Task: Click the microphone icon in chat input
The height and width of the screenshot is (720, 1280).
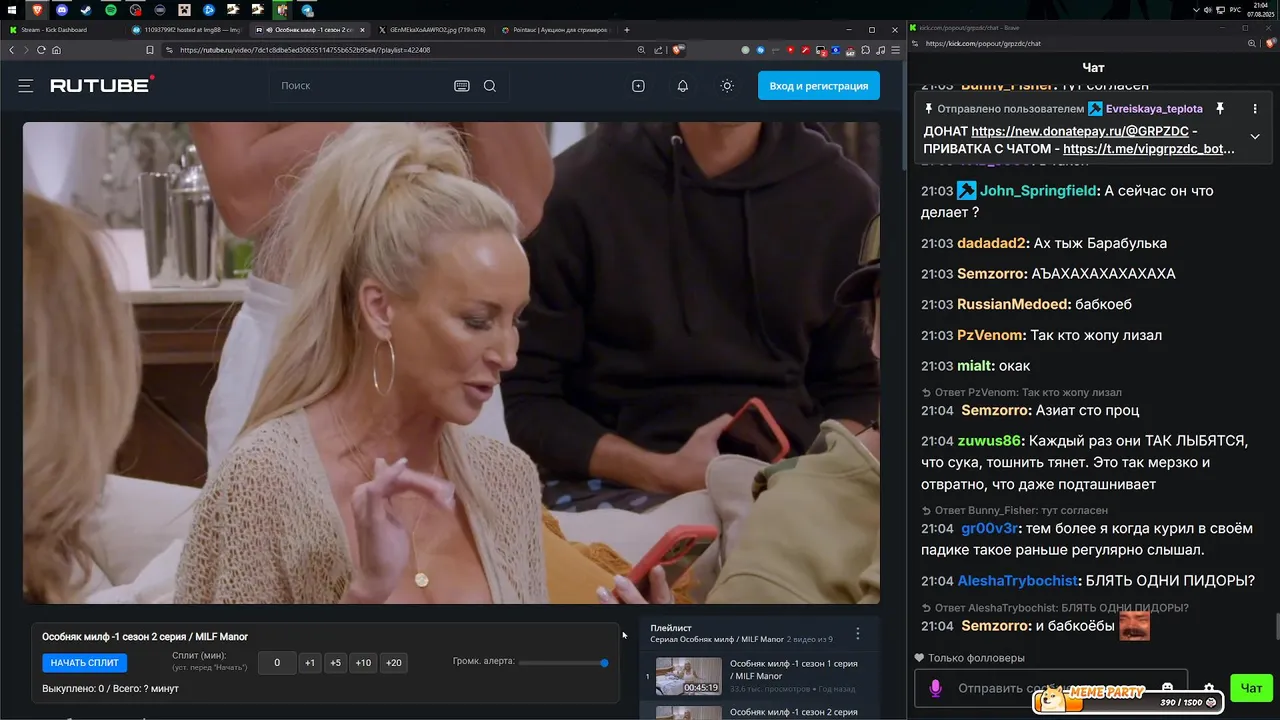Action: coord(936,688)
